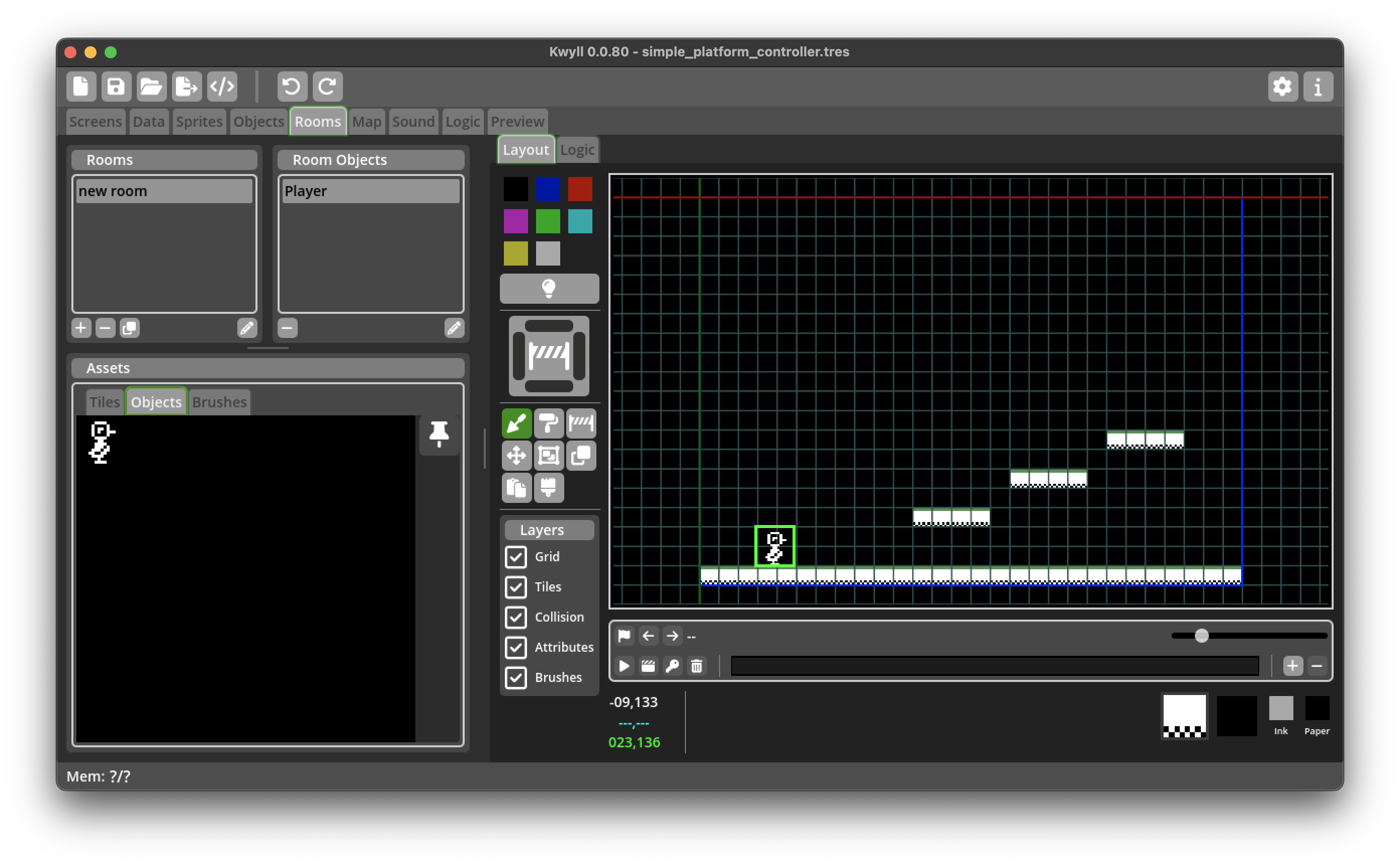Switch to the Sprites tab
This screenshot has width=1400, height=865.
pos(199,122)
